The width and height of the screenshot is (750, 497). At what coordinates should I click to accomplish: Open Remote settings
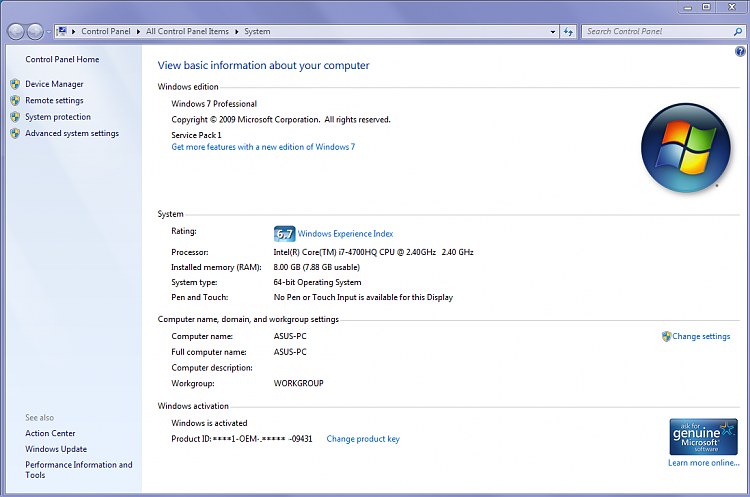54,100
